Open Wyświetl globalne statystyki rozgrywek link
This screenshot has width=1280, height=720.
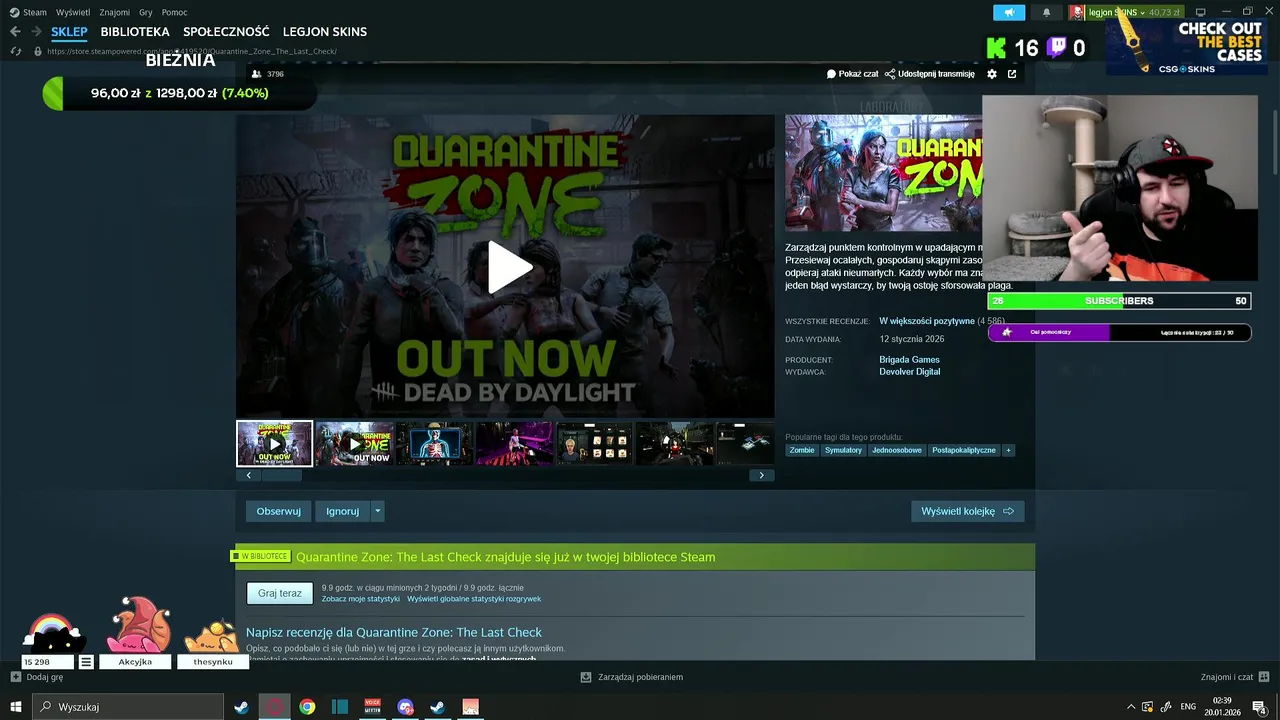(474, 599)
